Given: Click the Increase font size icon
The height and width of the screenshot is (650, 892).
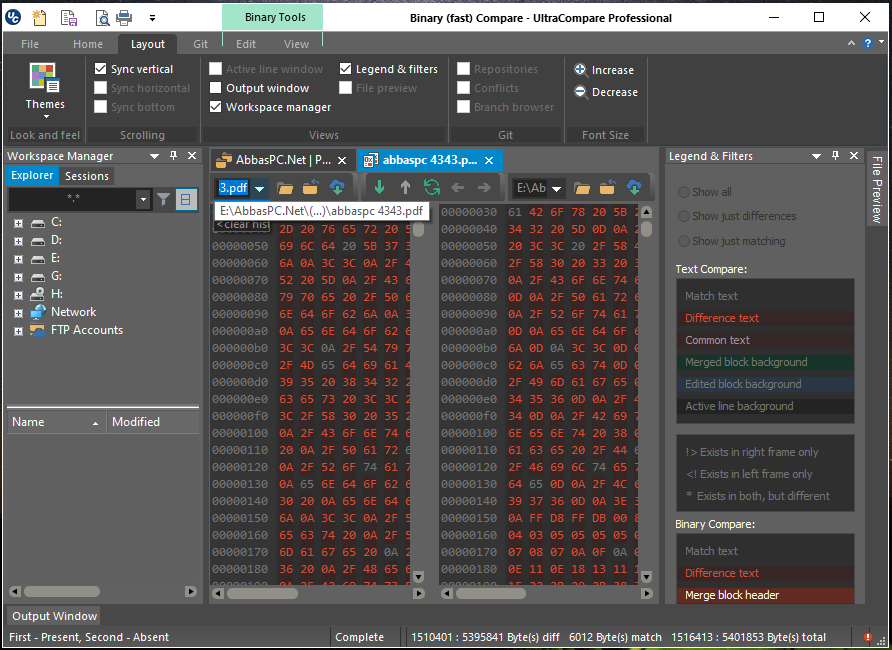Looking at the screenshot, I should [580, 69].
